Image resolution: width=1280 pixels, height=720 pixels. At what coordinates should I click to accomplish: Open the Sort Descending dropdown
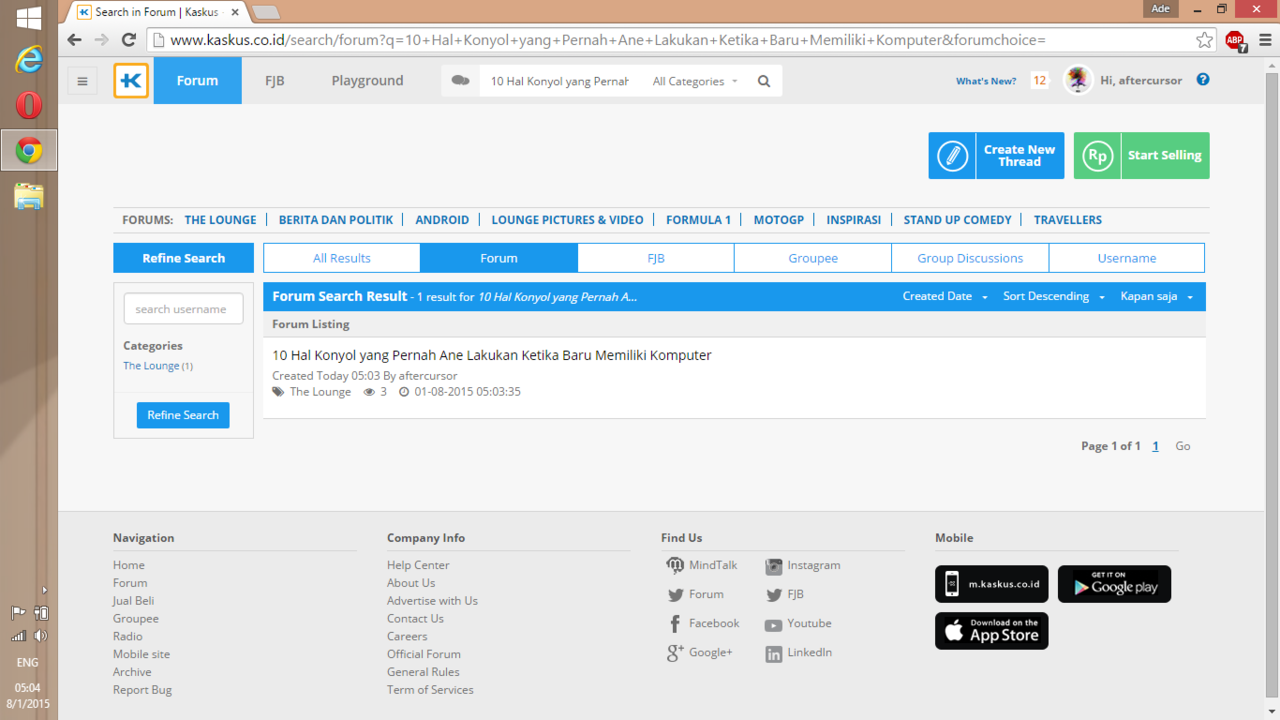click(1054, 296)
